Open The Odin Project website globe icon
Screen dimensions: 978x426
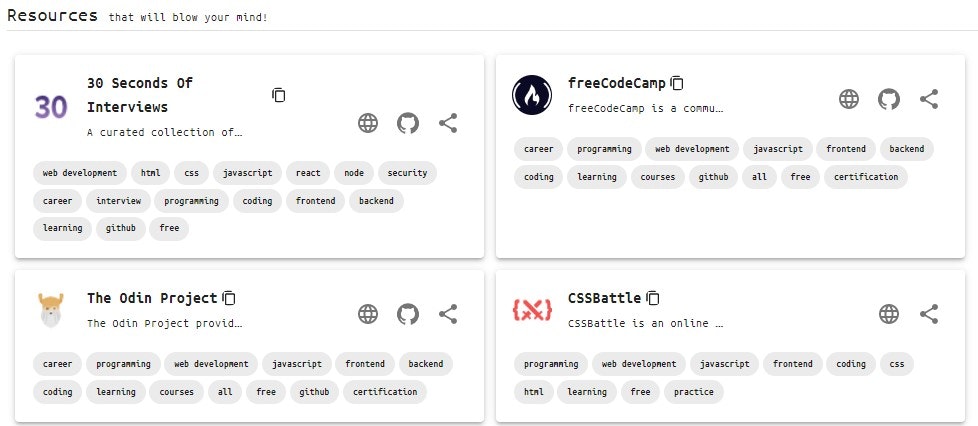(368, 314)
